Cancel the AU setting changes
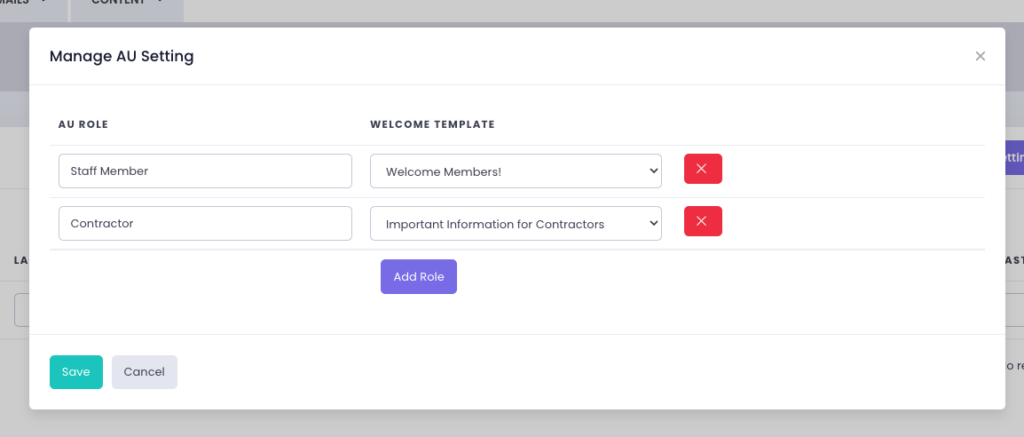 click(x=144, y=372)
